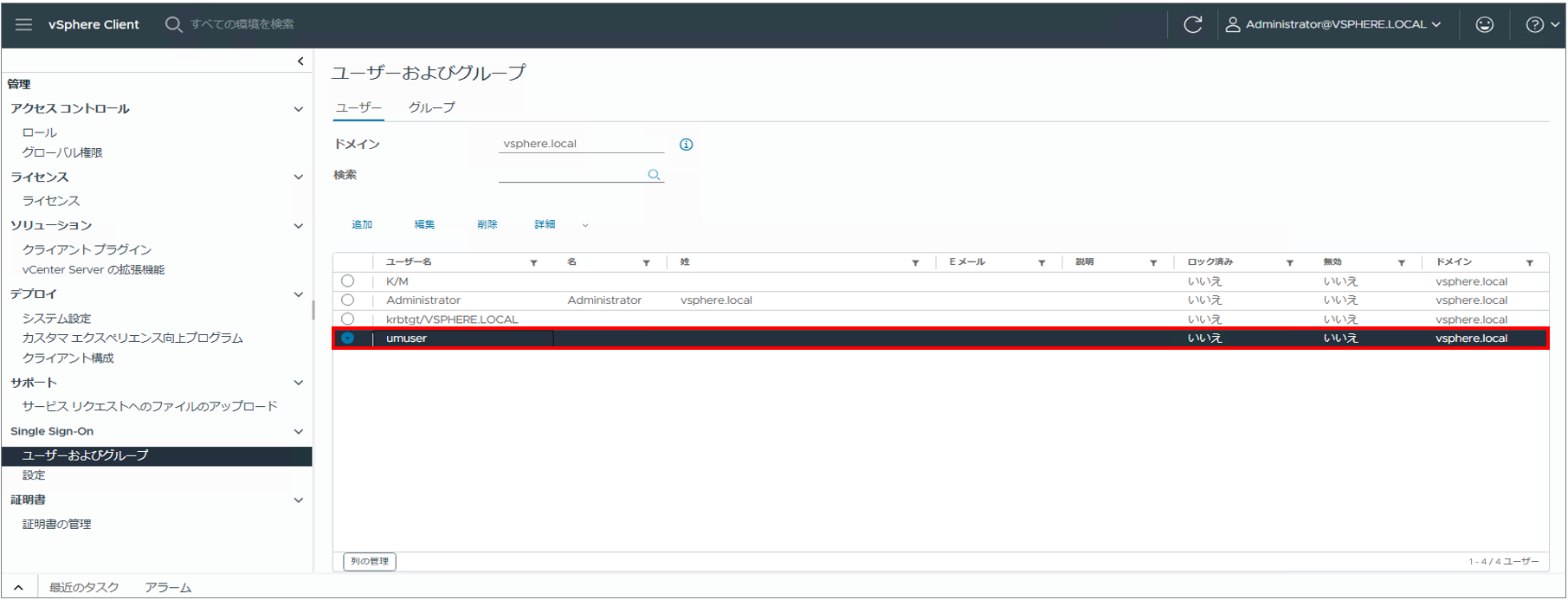Open クライアント構成 in the sidebar
This screenshot has width=1568, height=600.
(68, 358)
